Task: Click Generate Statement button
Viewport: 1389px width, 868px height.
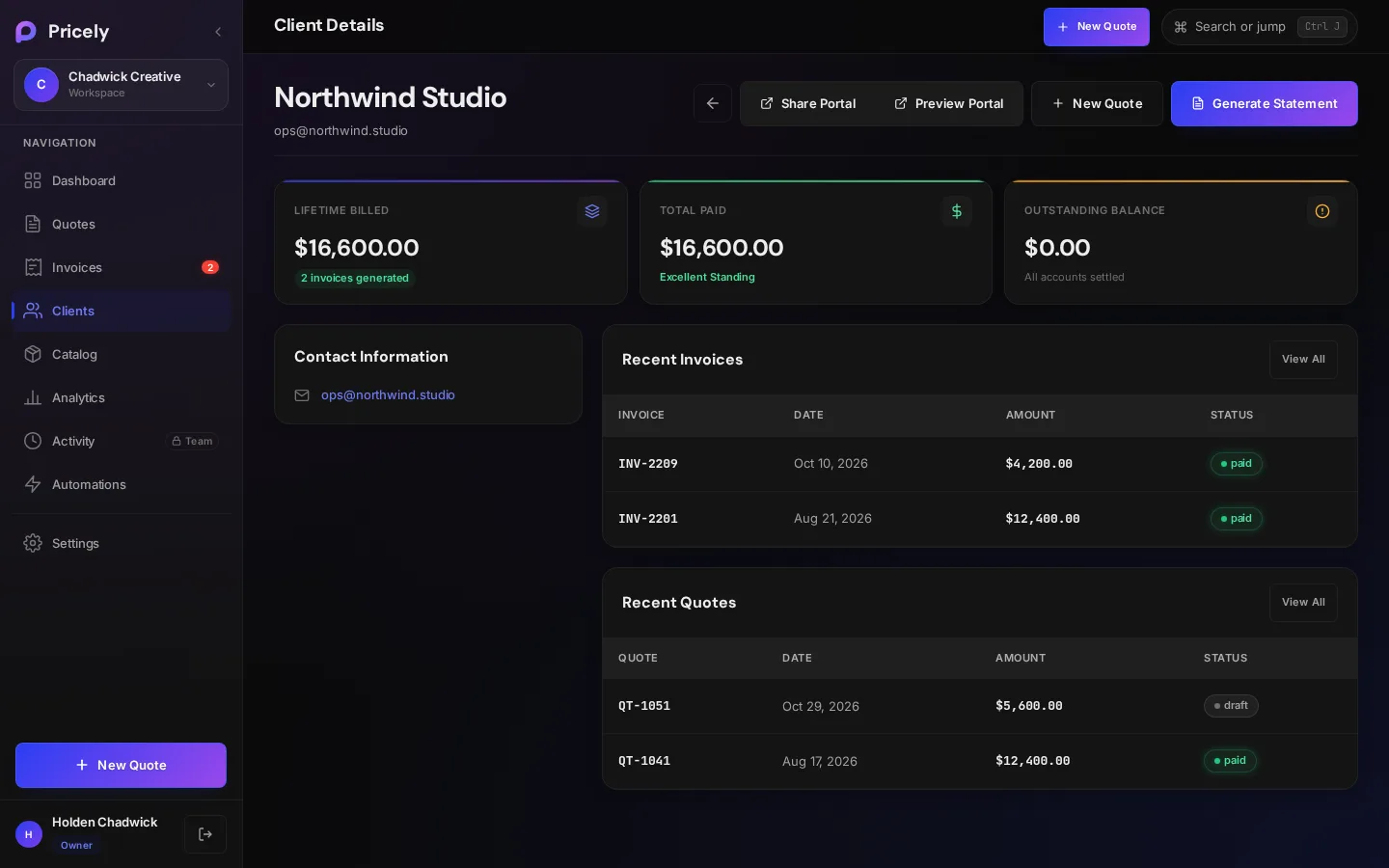Action: pos(1265,103)
